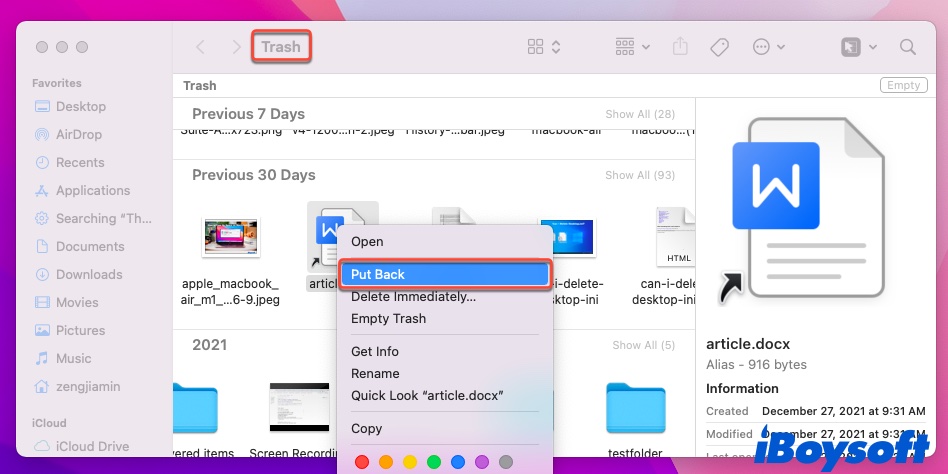Image resolution: width=948 pixels, height=474 pixels.
Task: Open the Group By dropdown
Action: coord(633,47)
